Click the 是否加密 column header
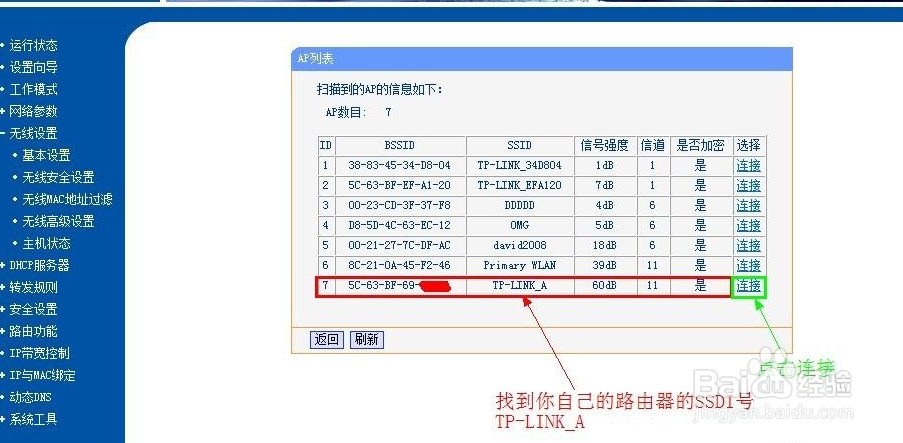 701,145
